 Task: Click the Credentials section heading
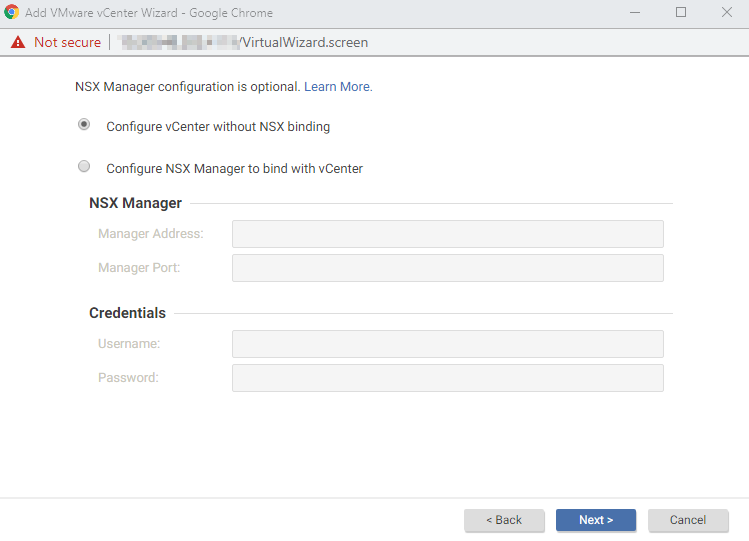(x=127, y=313)
